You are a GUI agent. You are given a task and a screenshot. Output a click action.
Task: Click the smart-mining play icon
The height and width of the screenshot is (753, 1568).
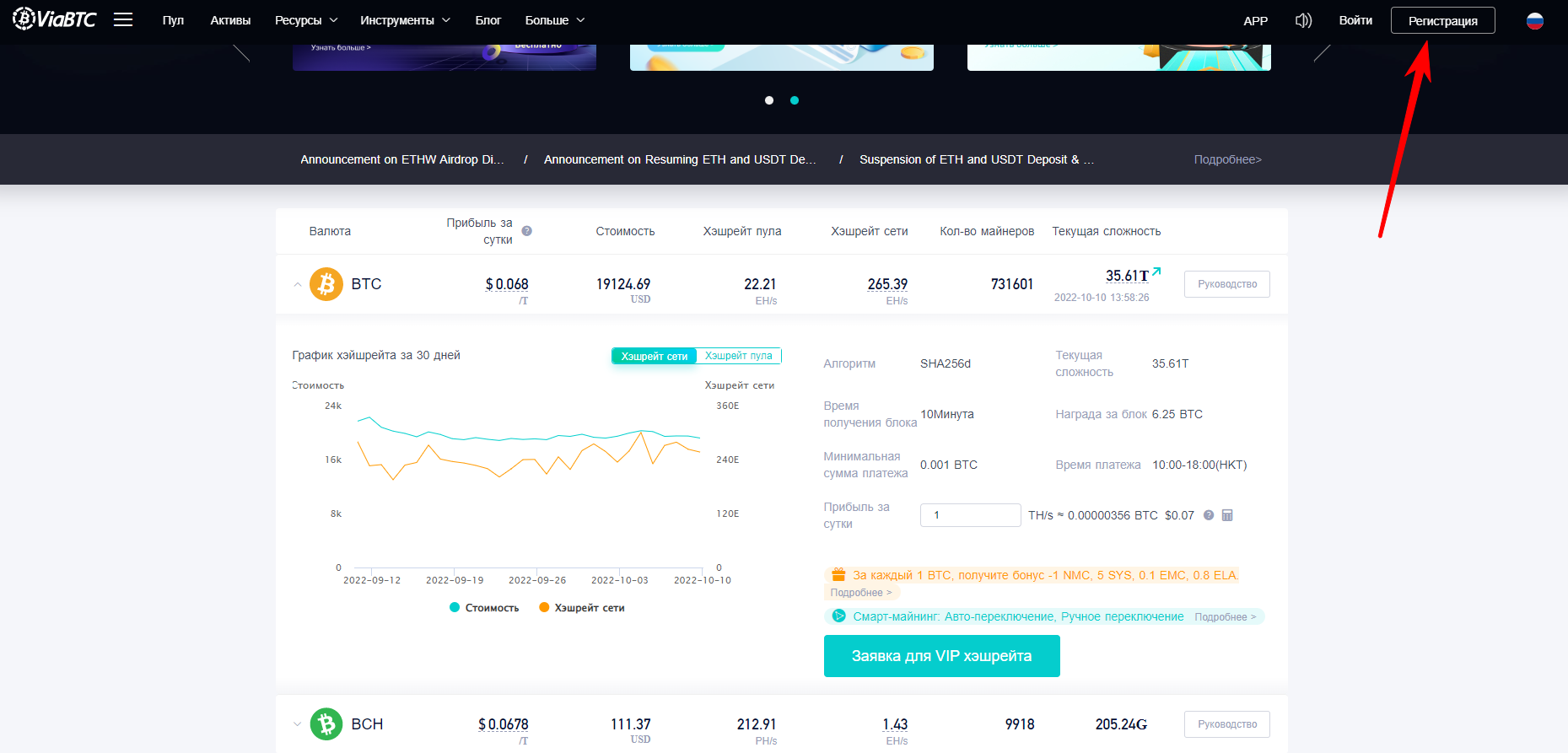tap(838, 616)
